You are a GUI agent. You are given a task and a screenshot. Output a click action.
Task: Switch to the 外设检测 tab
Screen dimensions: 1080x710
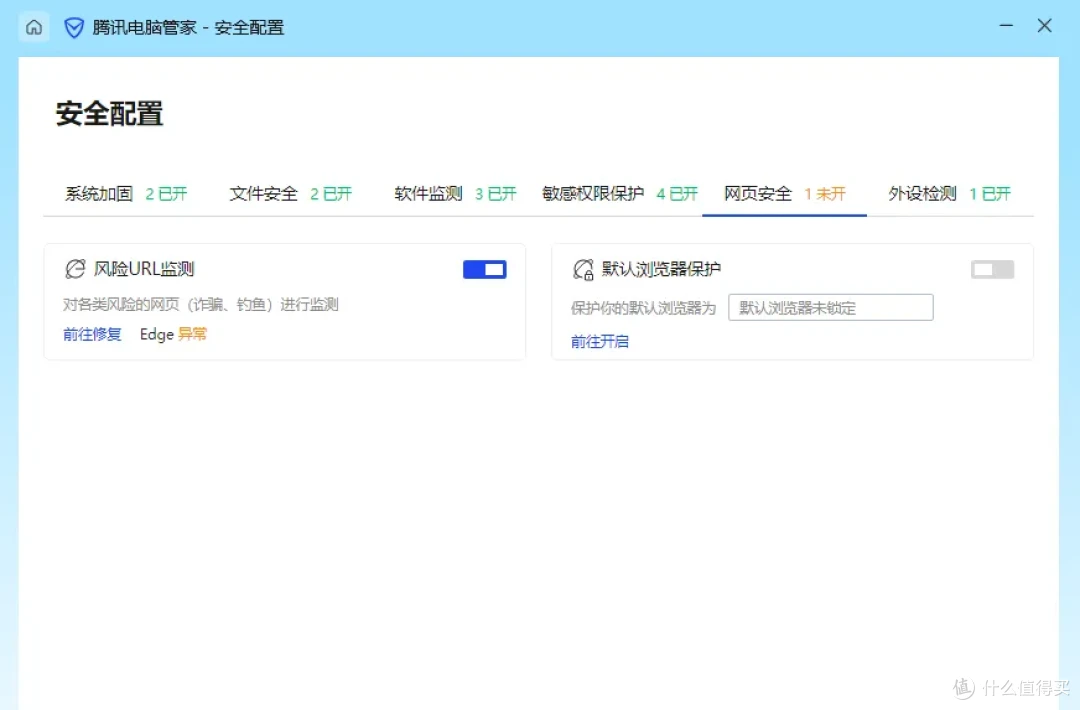point(949,194)
